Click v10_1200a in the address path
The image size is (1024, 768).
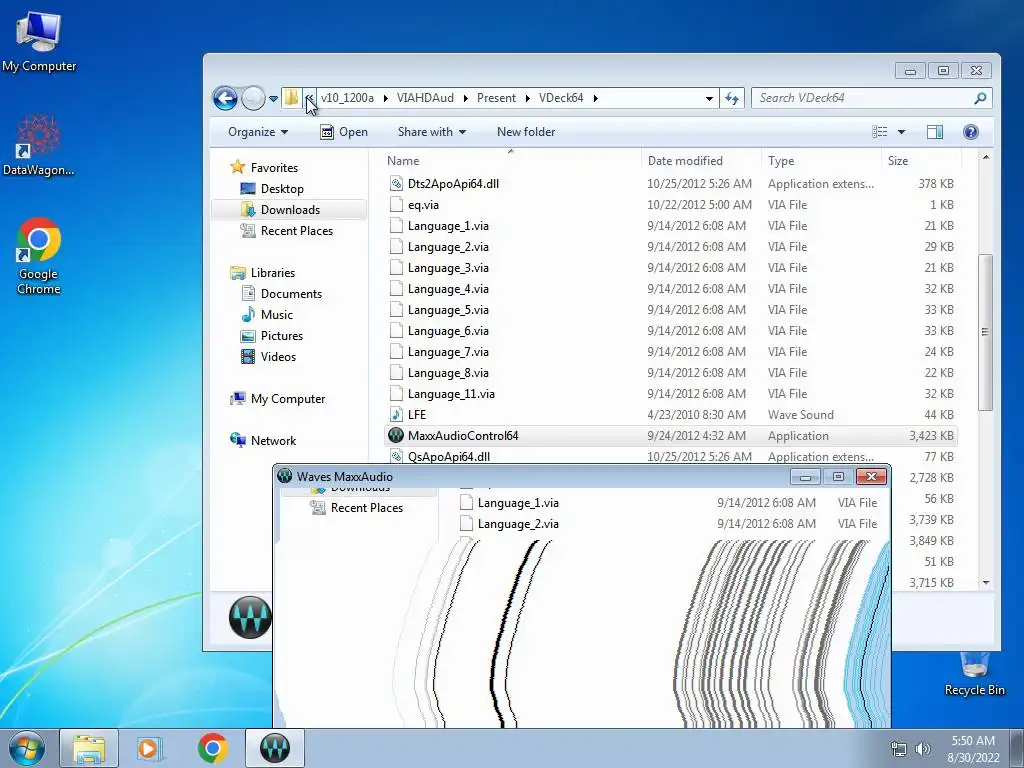[x=347, y=98]
